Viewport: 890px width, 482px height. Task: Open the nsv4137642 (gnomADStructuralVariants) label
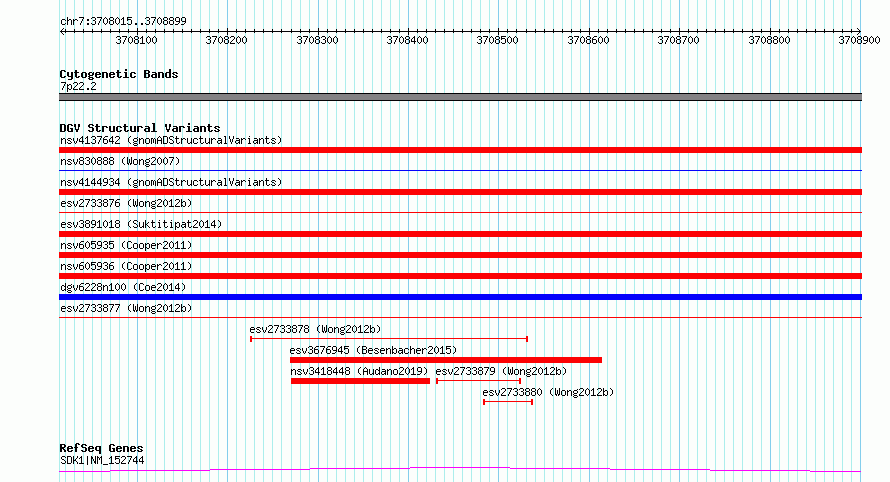coord(171,140)
